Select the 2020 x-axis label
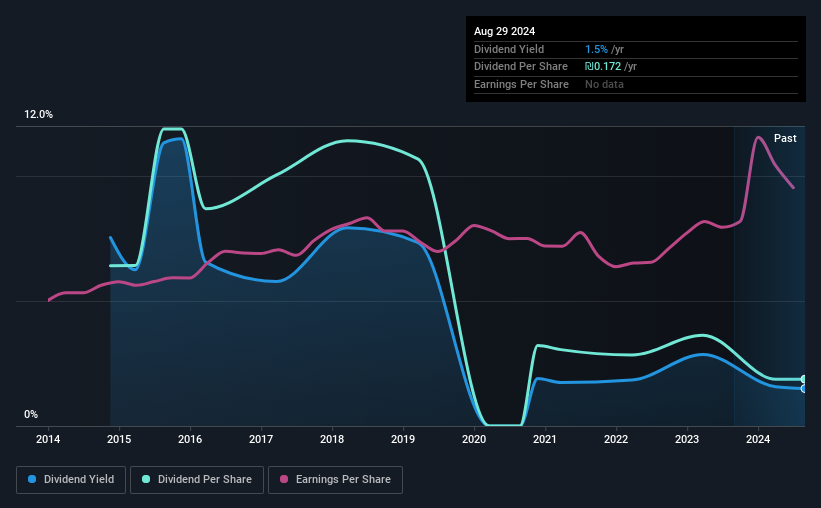 (474, 439)
